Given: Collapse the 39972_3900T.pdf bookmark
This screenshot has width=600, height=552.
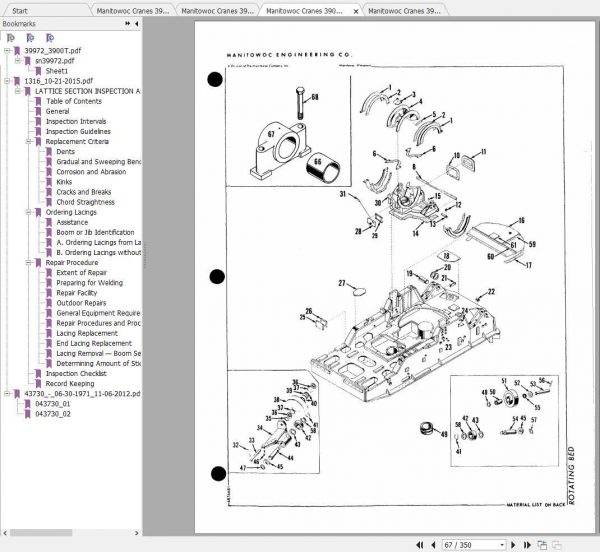Looking at the screenshot, I should [7, 50].
